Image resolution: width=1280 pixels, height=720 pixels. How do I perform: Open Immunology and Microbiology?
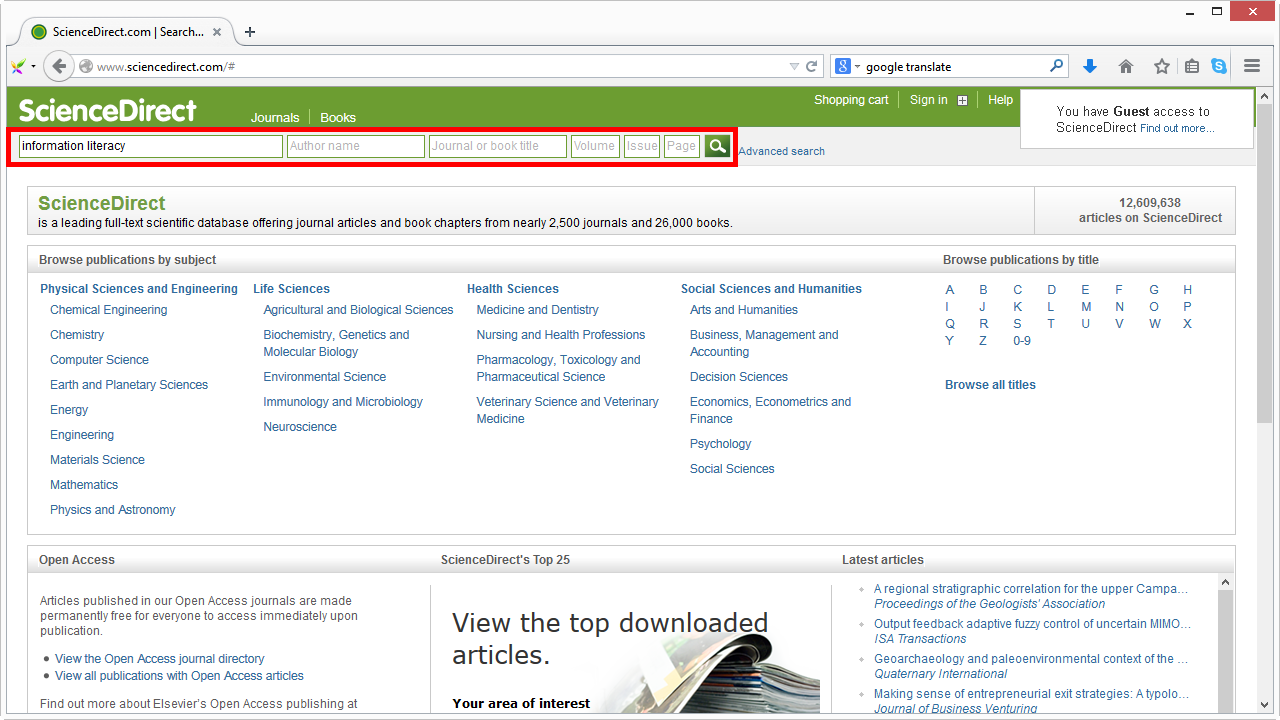coord(343,402)
